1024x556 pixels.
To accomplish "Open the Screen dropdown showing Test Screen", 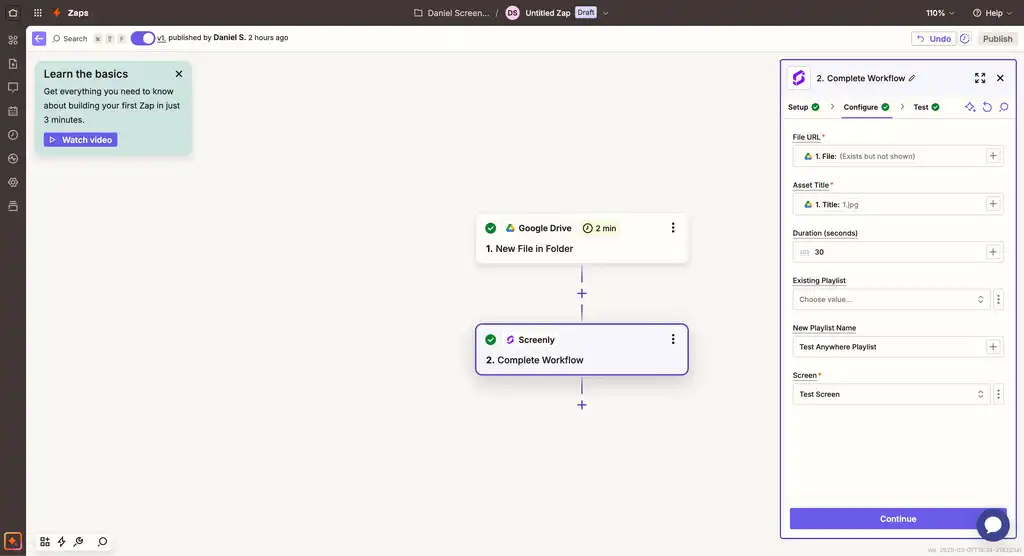I will click(891, 394).
